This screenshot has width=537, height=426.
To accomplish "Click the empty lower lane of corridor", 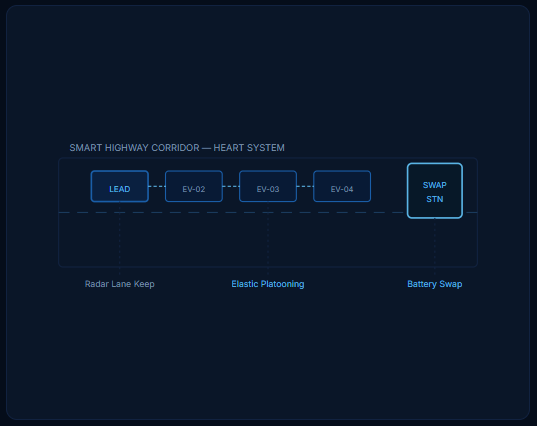I will pyautogui.click(x=268, y=240).
